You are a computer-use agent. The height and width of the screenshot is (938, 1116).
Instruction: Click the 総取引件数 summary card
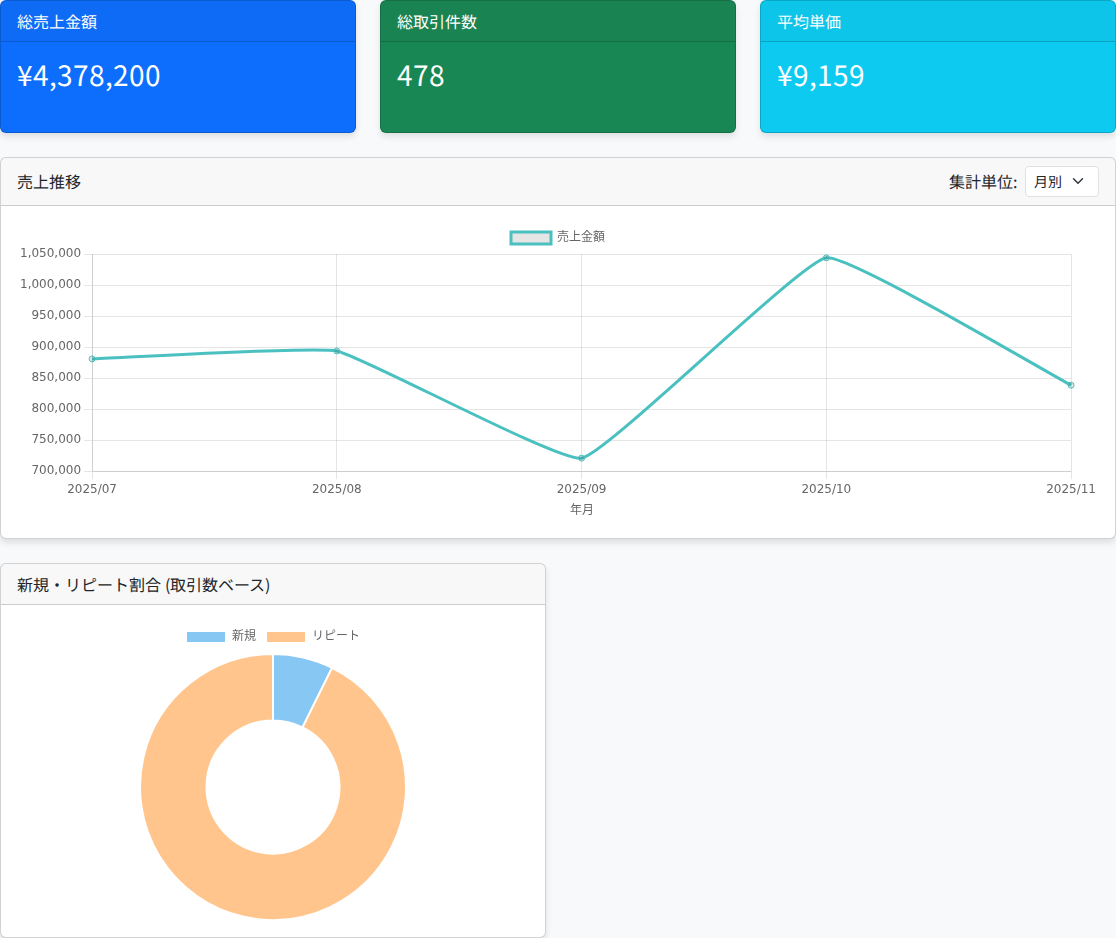point(558,67)
